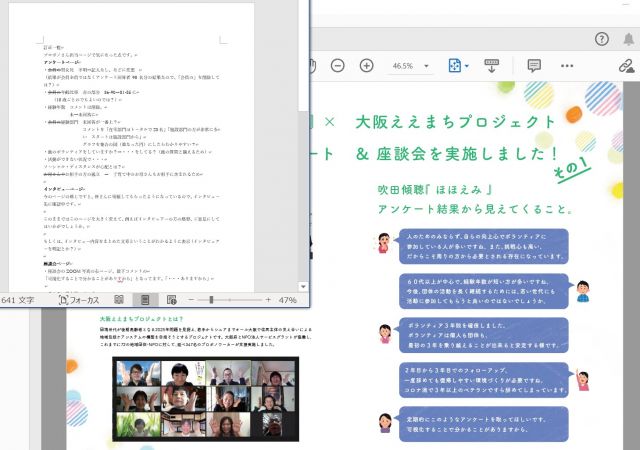Click boy avatar beside 60代以上 bubble
Viewport: 640px width, 450px height.
(583, 291)
